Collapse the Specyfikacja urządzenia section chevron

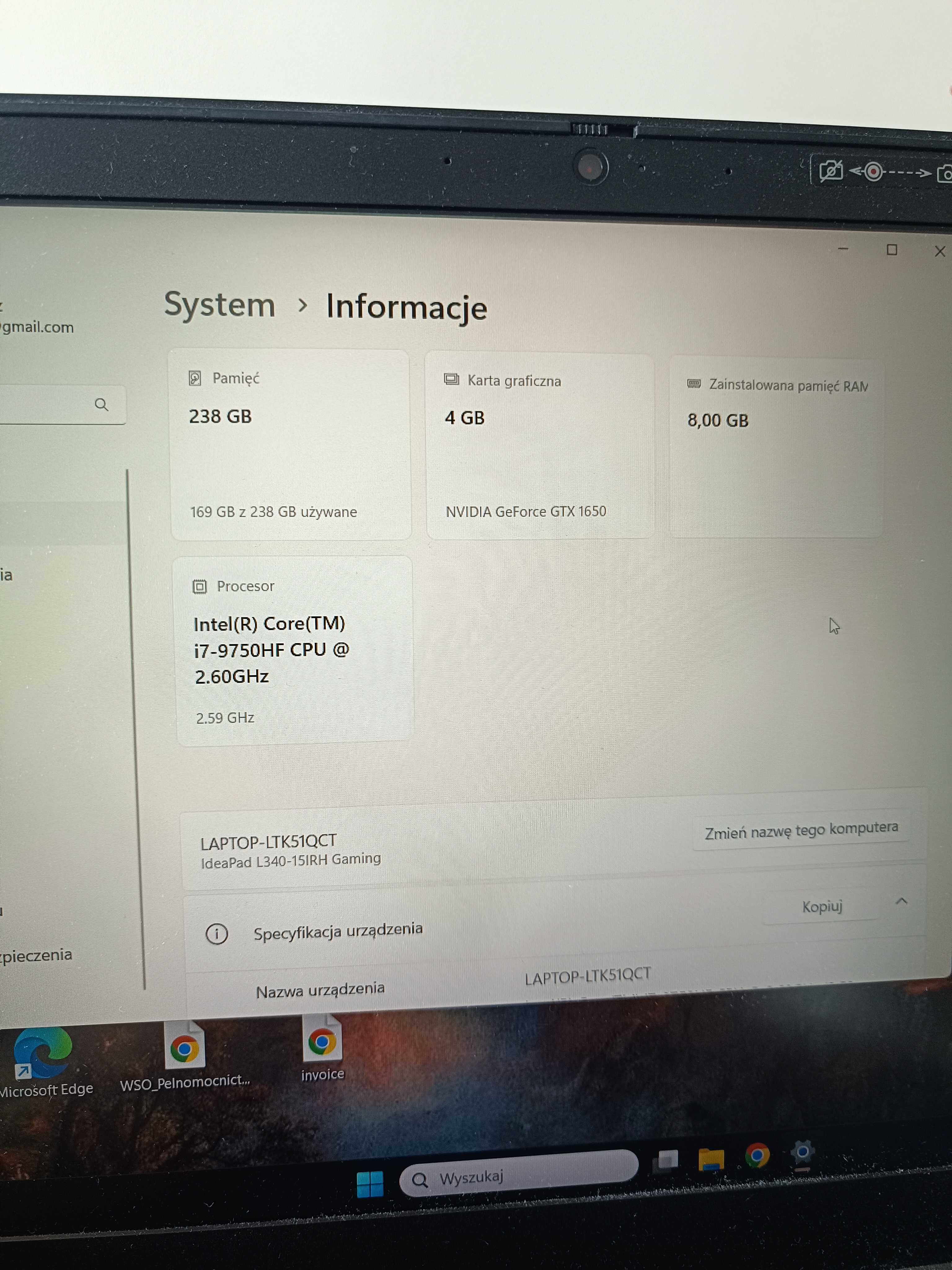[901, 901]
